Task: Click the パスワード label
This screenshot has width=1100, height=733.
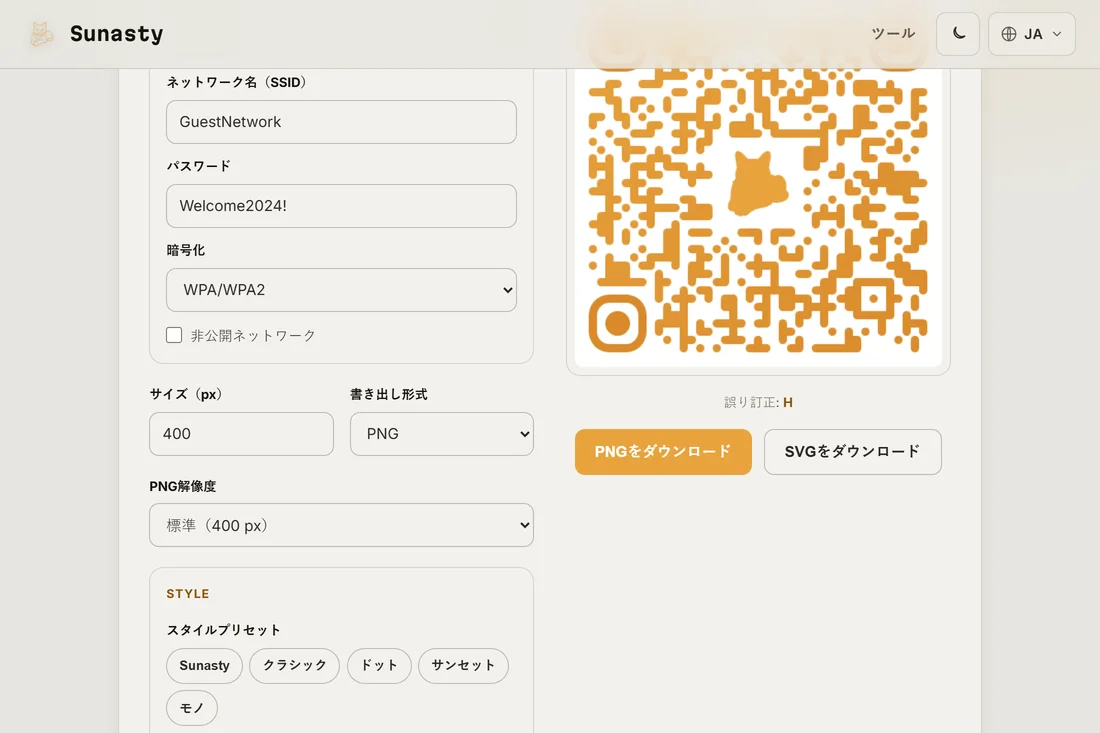Action: 199,166
